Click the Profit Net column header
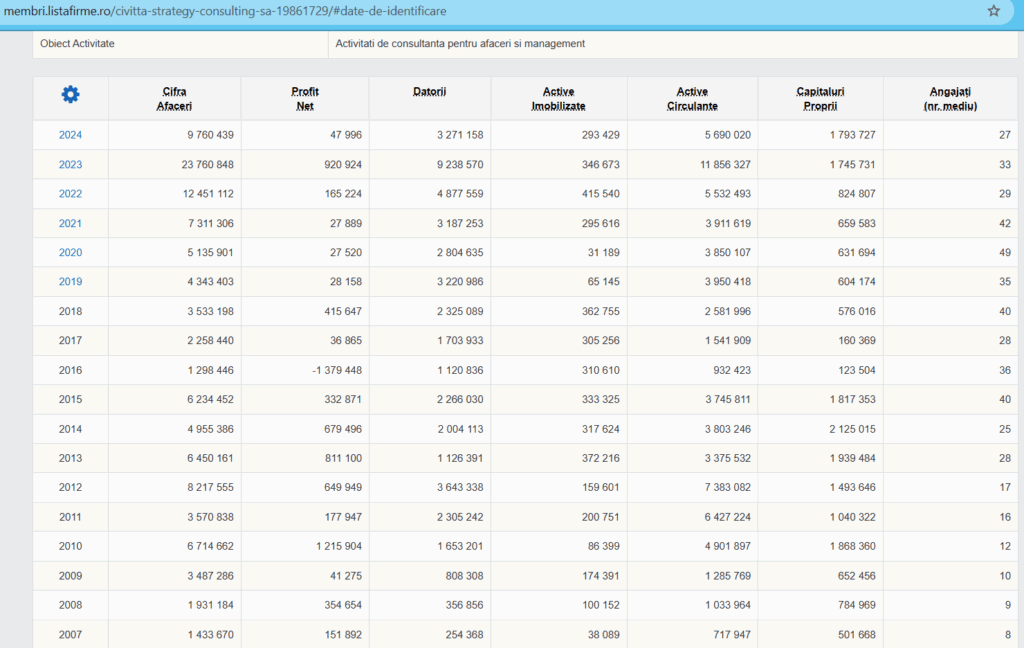The image size is (1024, 648). coord(305,99)
